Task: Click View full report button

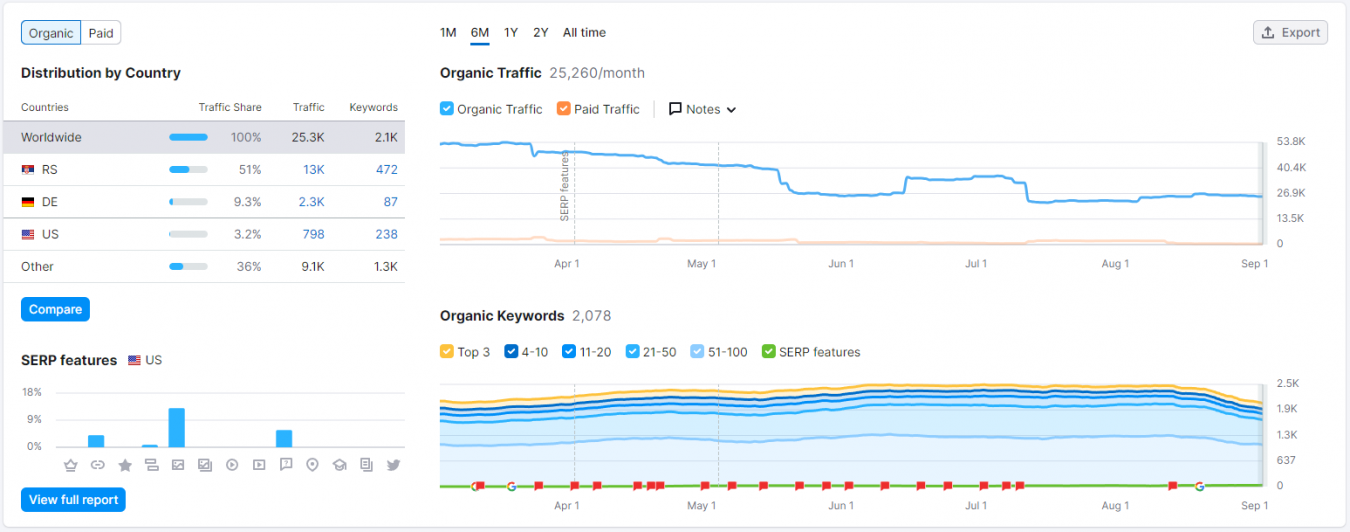Action: pos(73,500)
